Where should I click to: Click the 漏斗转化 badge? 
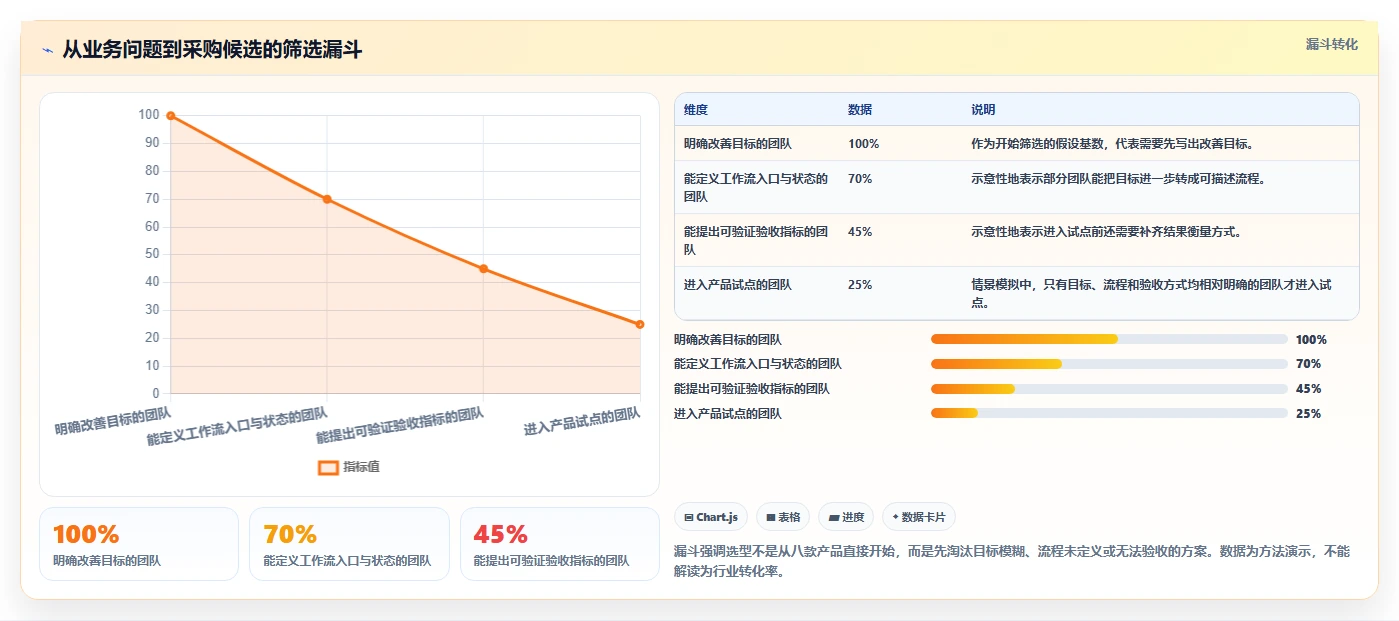click(x=1332, y=44)
